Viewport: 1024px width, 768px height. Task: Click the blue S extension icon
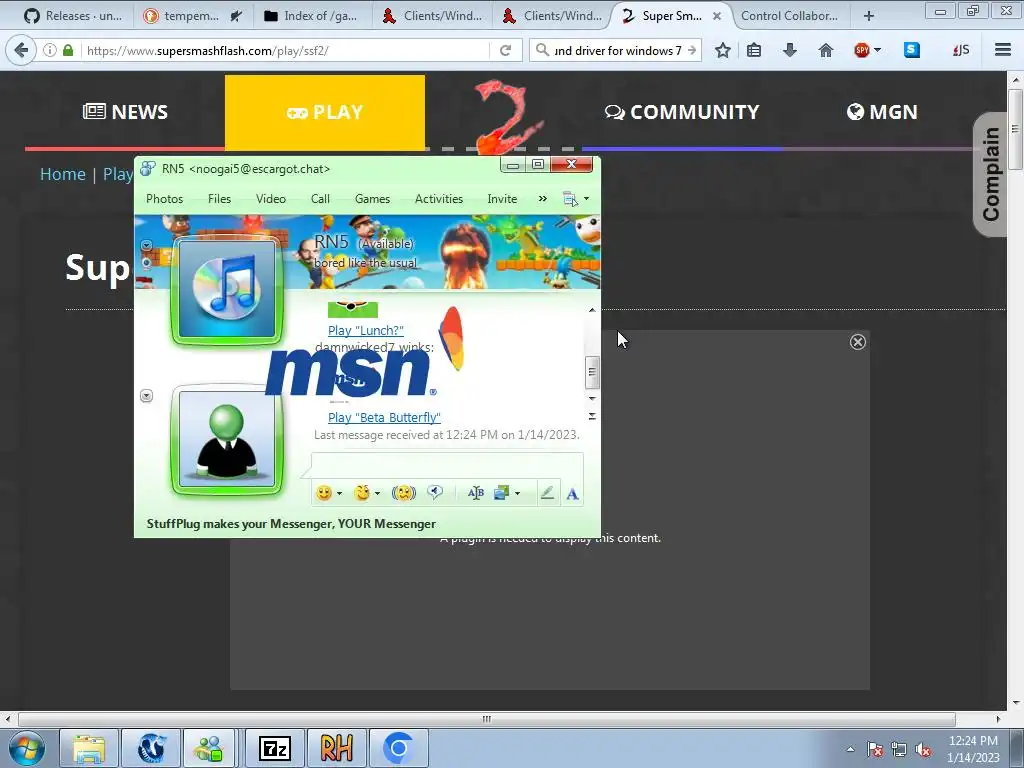(912, 50)
